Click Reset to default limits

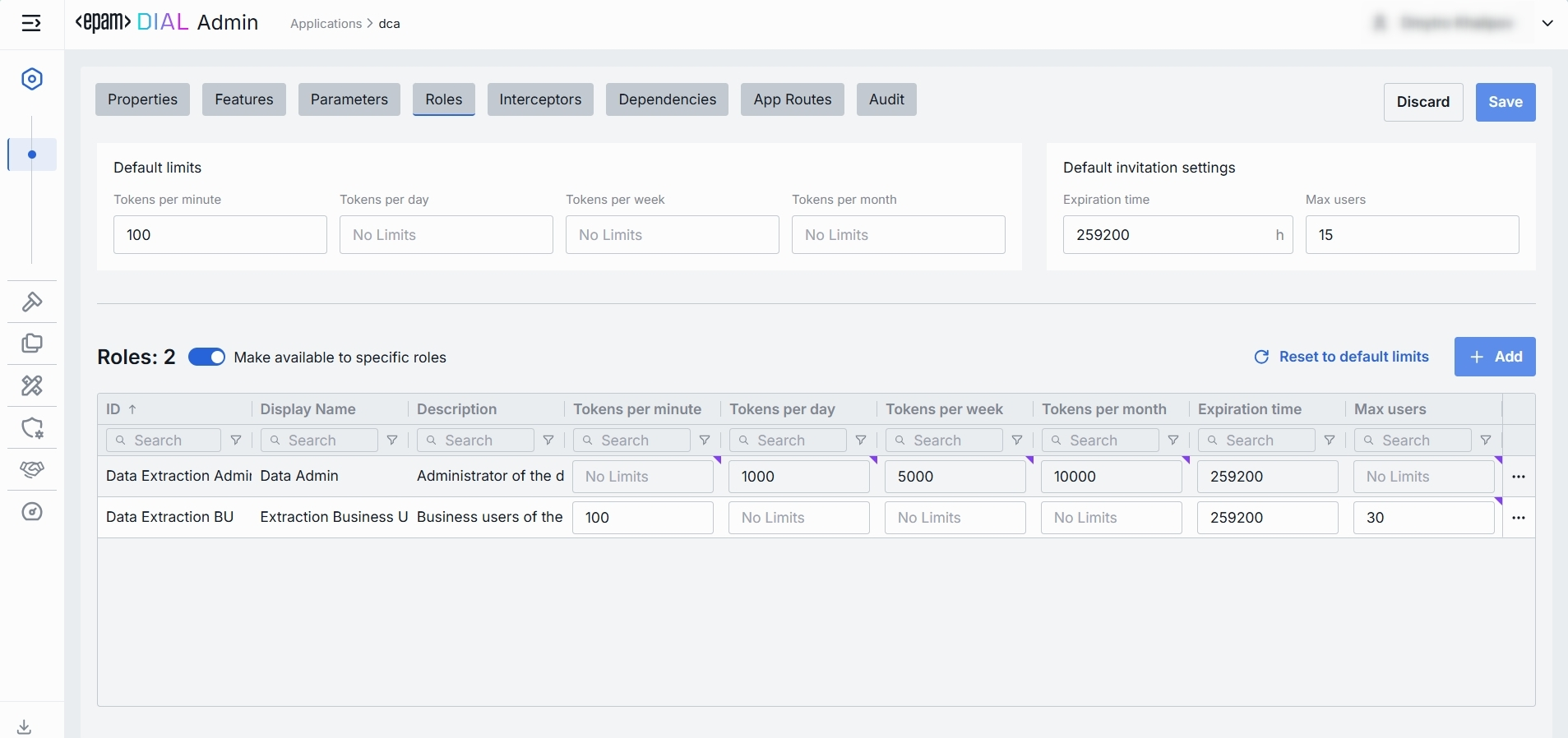1342,357
